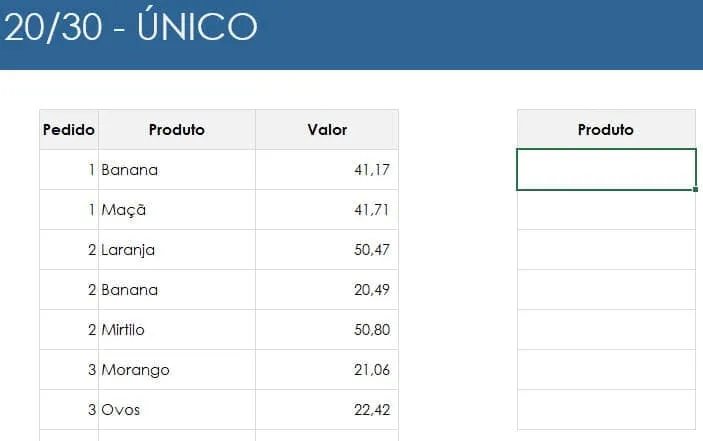Image resolution: width=703 pixels, height=441 pixels.
Task: Click the value cell 50,47
Action: point(327,250)
